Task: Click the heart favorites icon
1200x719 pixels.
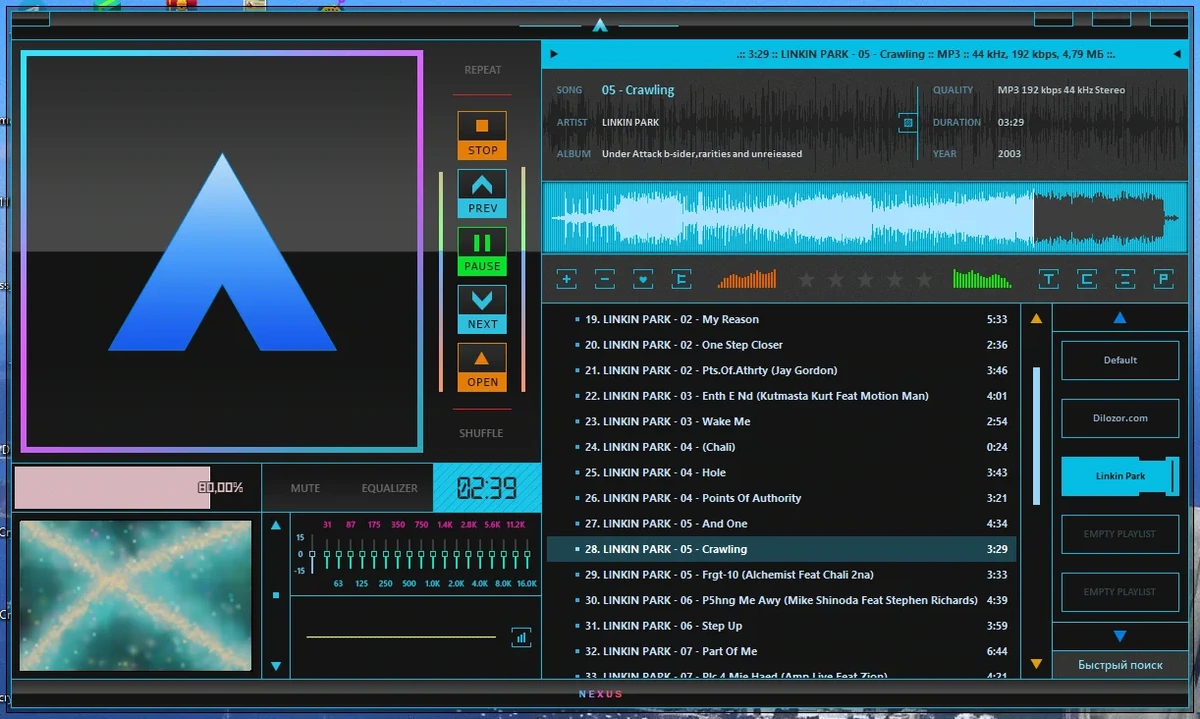Action: 643,279
